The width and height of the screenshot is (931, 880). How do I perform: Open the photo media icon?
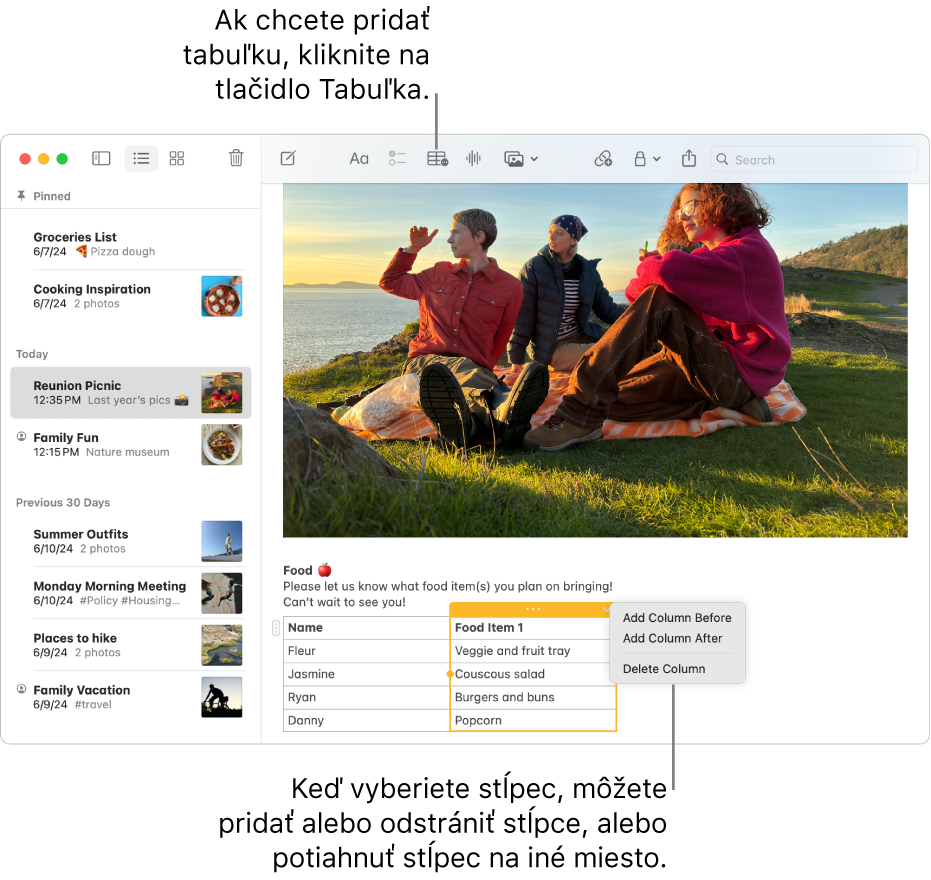click(x=514, y=159)
